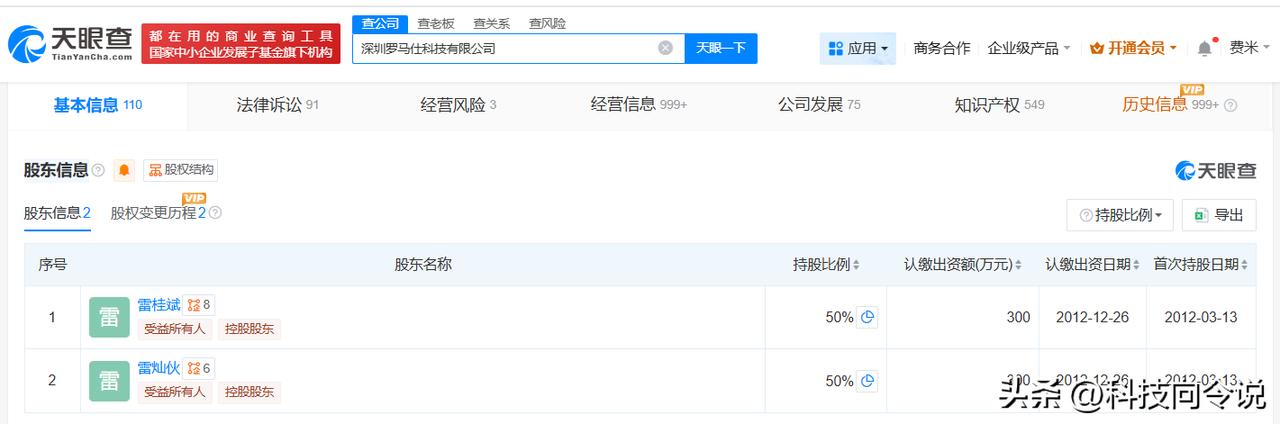Viewport: 1280px width, 424px height.
Task: Click the 股东名称 column header
Action: pos(423,265)
